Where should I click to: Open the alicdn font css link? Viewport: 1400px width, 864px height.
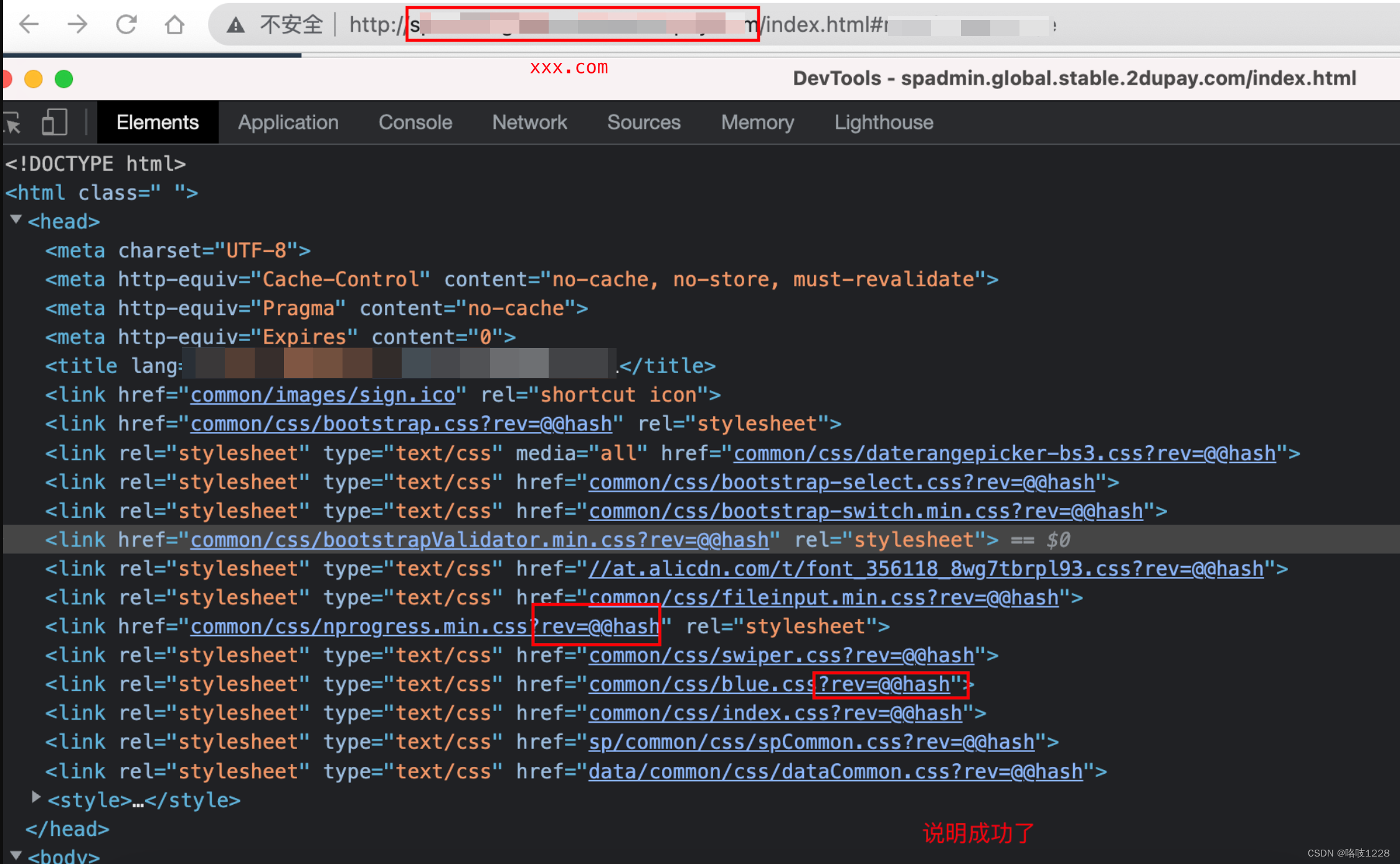coord(925,569)
